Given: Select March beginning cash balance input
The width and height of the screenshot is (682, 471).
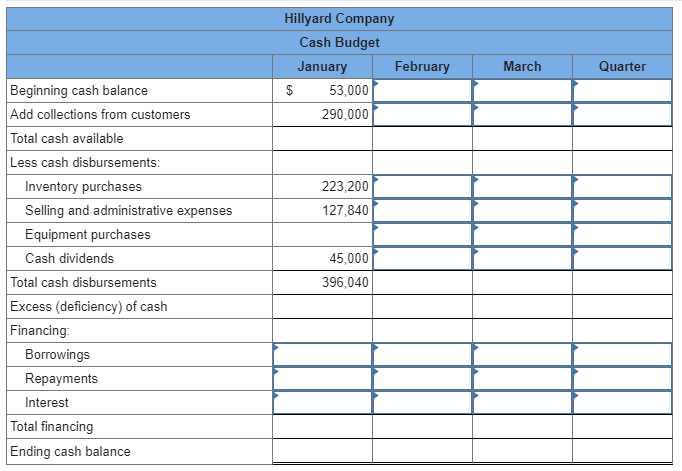Looking at the screenshot, I should [x=522, y=90].
